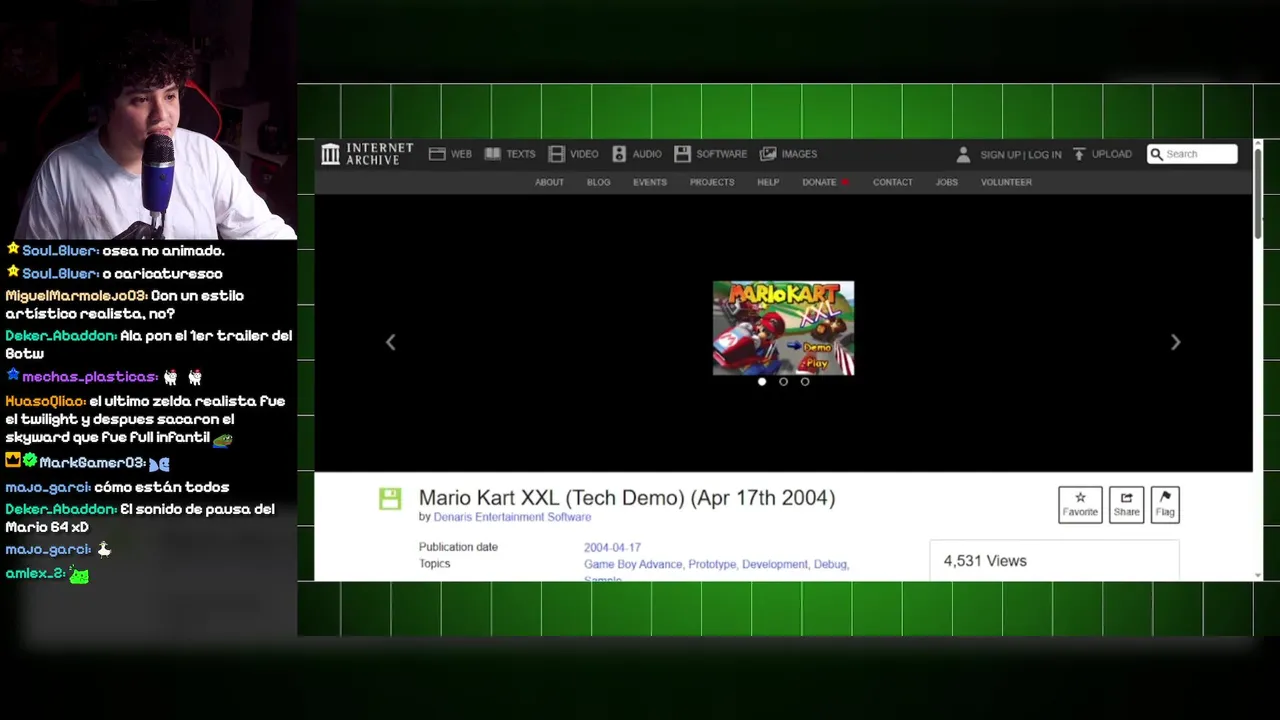
Task: Open the Development topic link
Action: pos(775,564)
